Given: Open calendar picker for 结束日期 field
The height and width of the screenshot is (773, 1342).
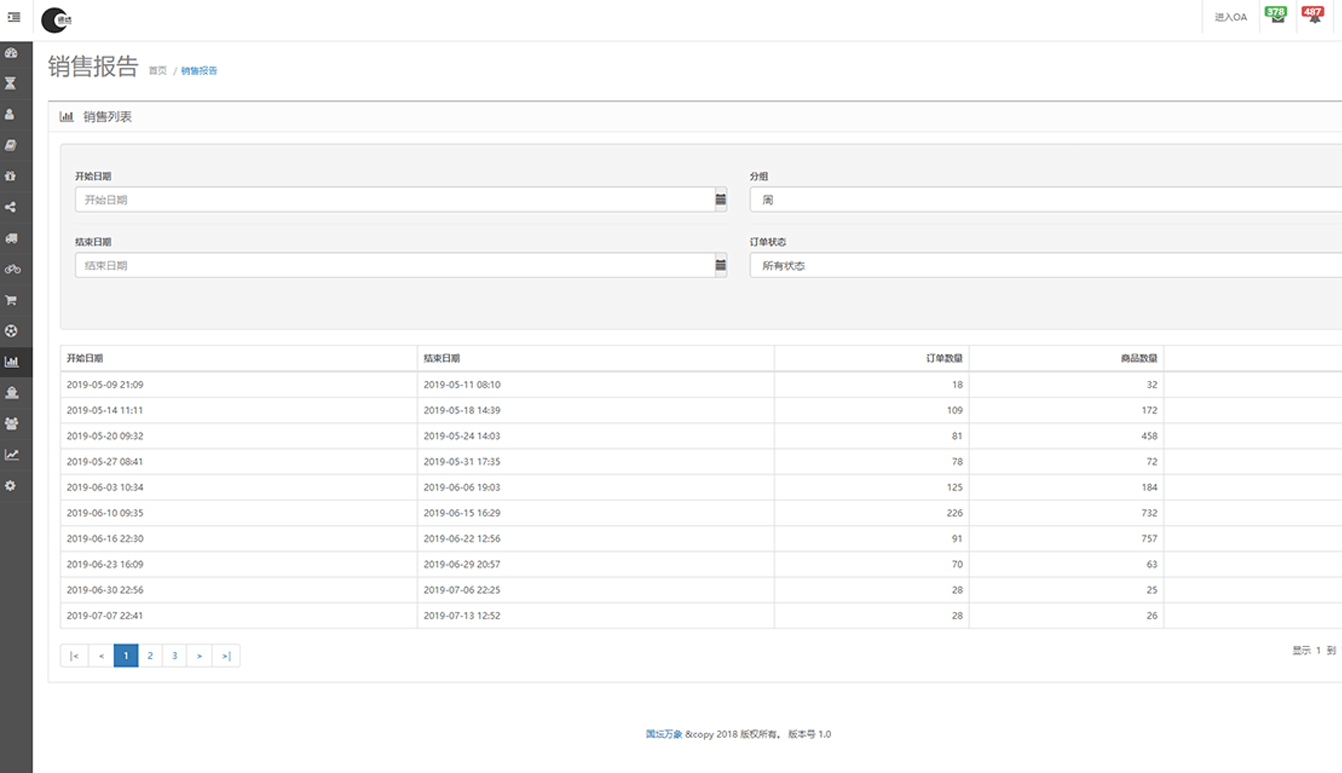Looking at the screenshot, I should [720, 266].
